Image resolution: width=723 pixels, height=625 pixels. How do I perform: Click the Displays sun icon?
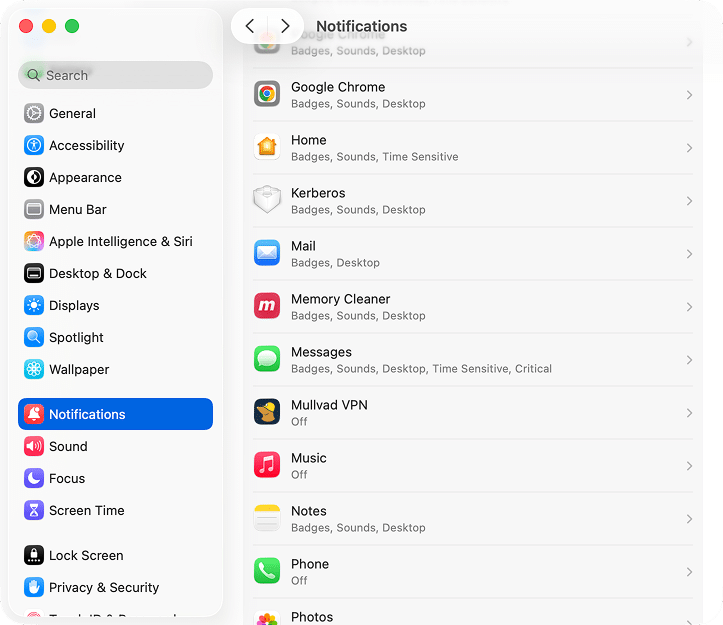[34, 305]
